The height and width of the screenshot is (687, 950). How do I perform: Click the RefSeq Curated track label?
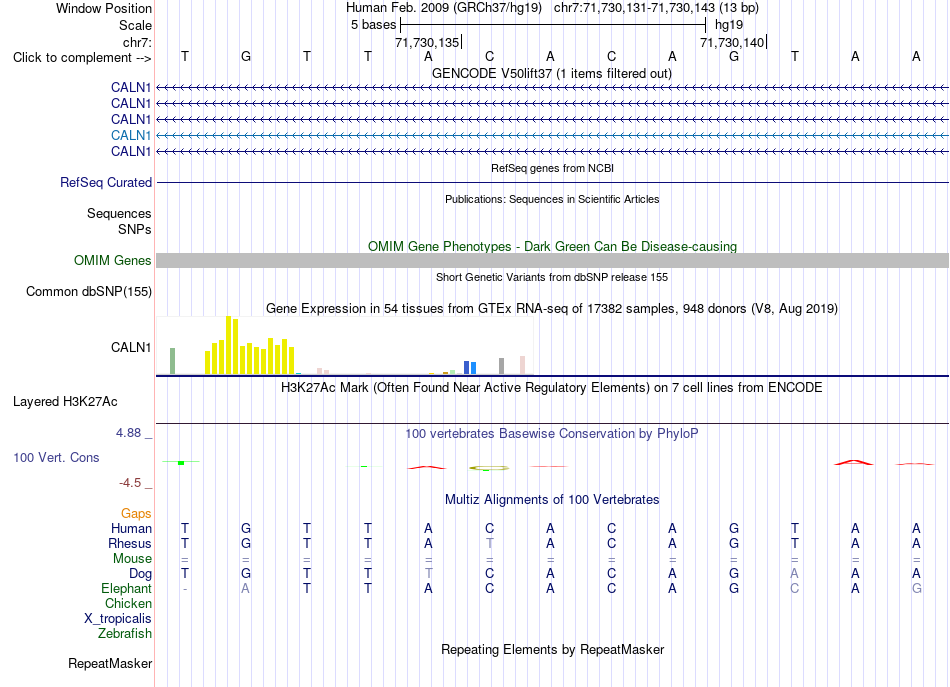[105, 182]
